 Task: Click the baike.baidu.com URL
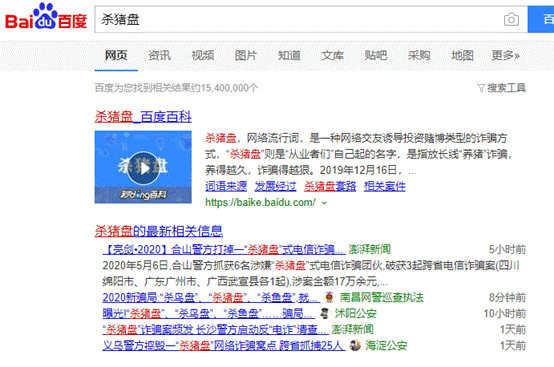(x=260, y=202)
